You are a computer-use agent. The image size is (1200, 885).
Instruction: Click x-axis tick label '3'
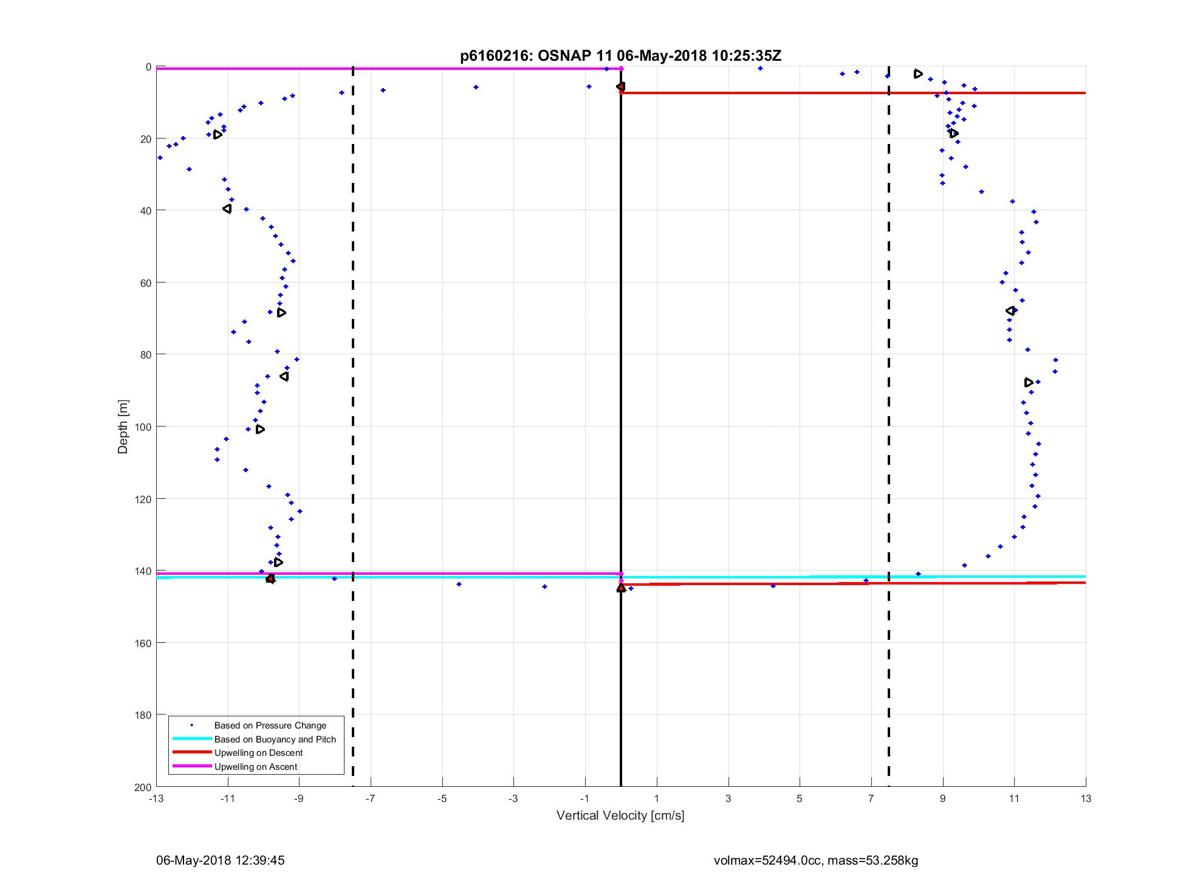[x=728, y=798]
